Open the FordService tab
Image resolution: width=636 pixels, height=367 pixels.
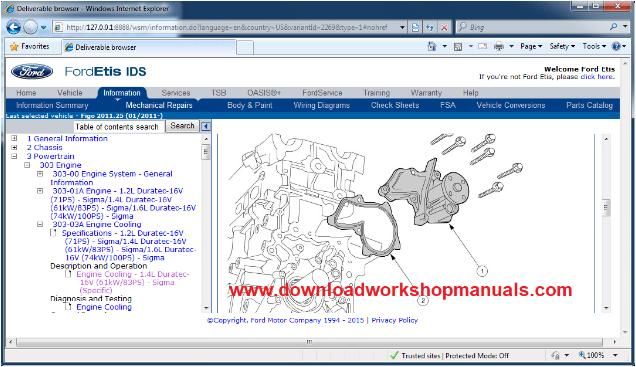click(322, 93)
